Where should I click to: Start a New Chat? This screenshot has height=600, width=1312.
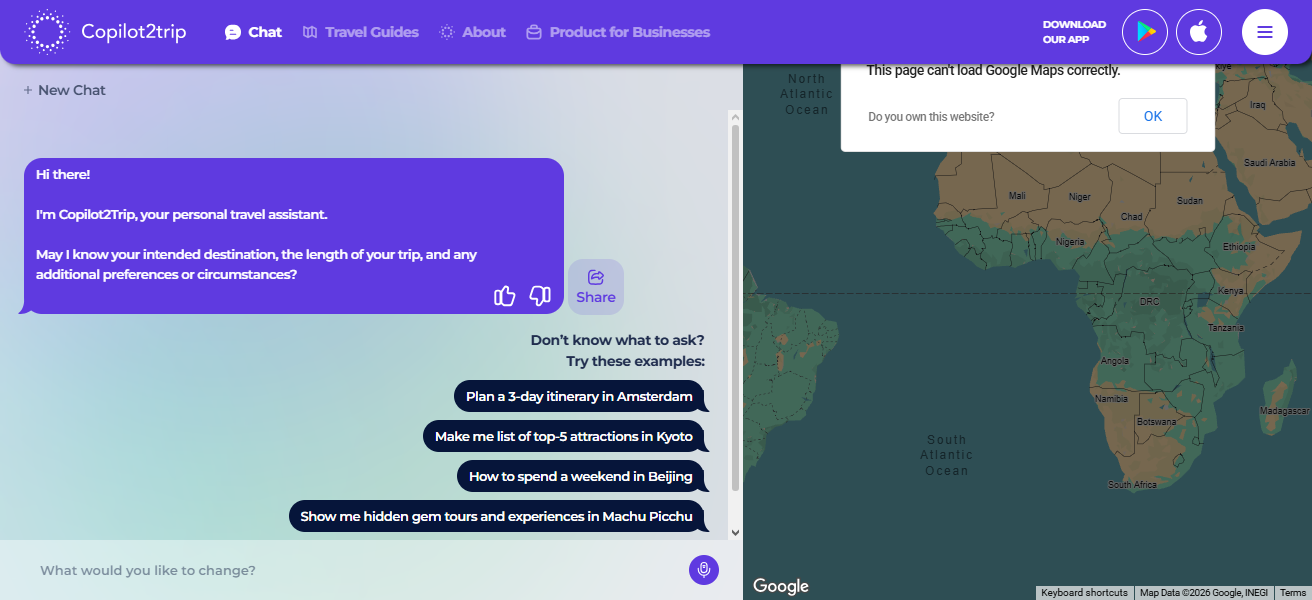65,90
